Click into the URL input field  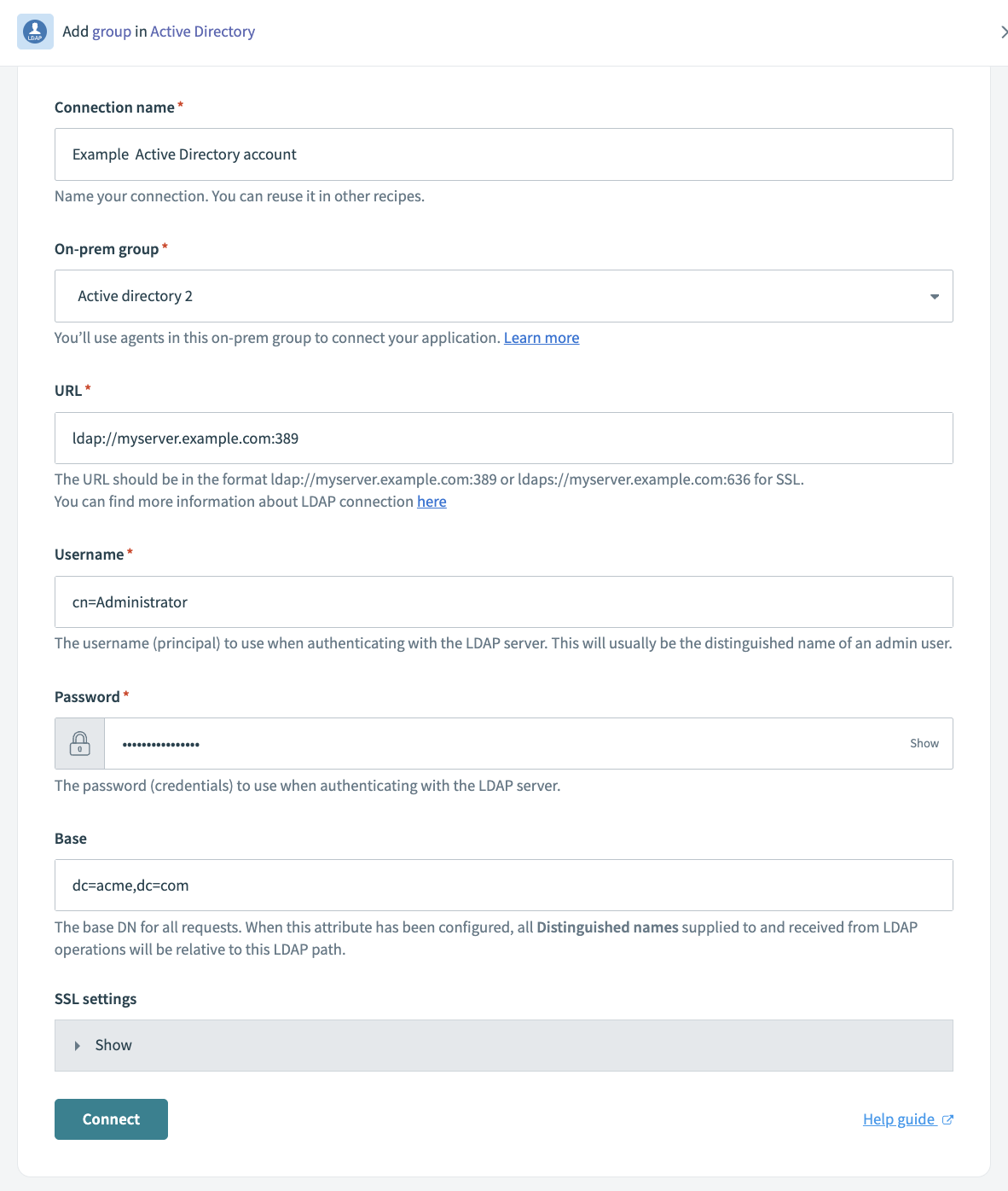click(x=503, y=439)
